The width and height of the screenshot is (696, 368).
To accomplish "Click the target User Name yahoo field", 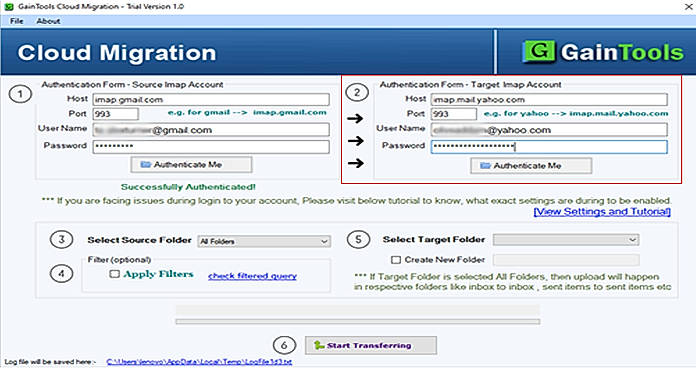I will click(x=549, y=130).
